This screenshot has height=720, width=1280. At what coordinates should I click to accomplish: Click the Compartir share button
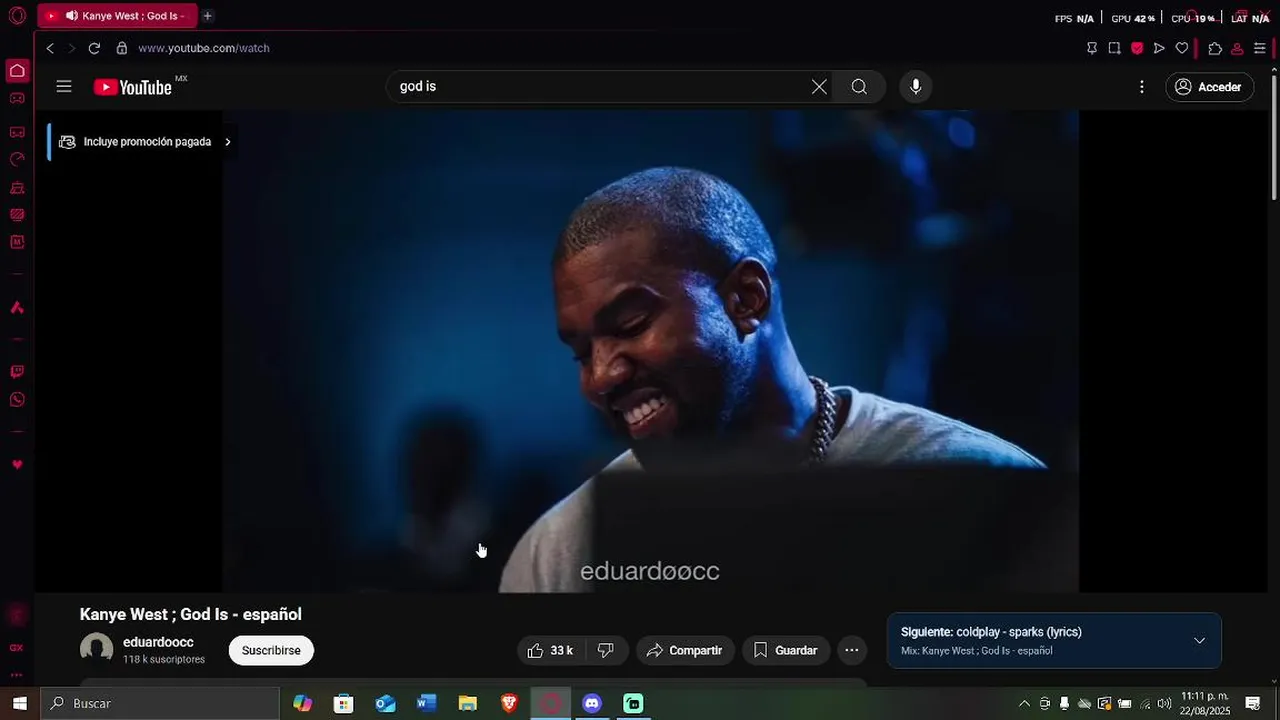point(685,650)
